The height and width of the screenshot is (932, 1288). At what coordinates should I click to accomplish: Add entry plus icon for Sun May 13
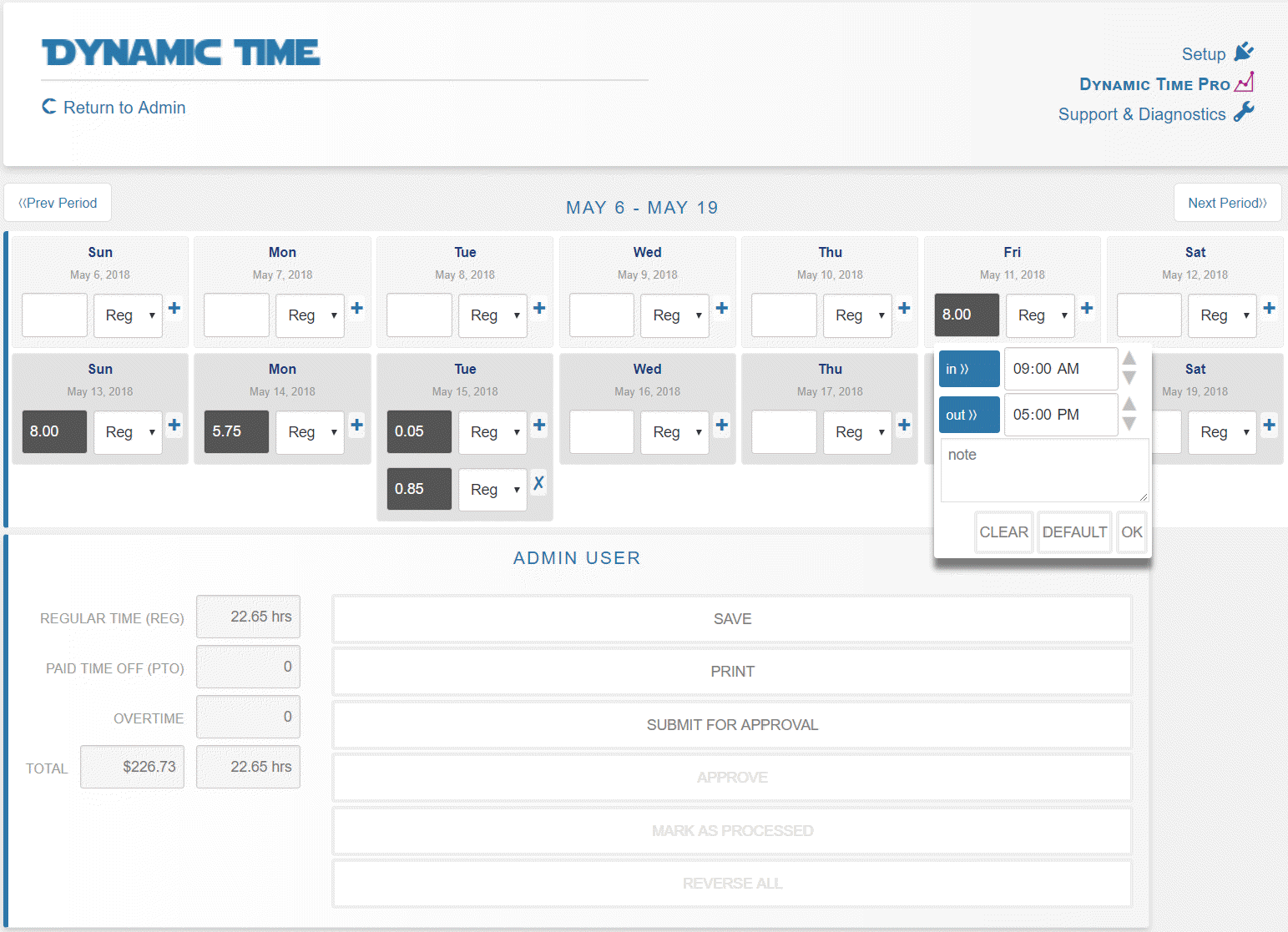pos(174,425)
